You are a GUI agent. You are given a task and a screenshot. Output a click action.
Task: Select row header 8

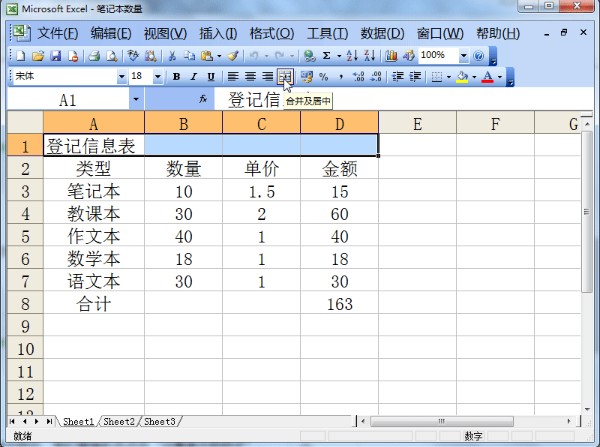(25, 304)
